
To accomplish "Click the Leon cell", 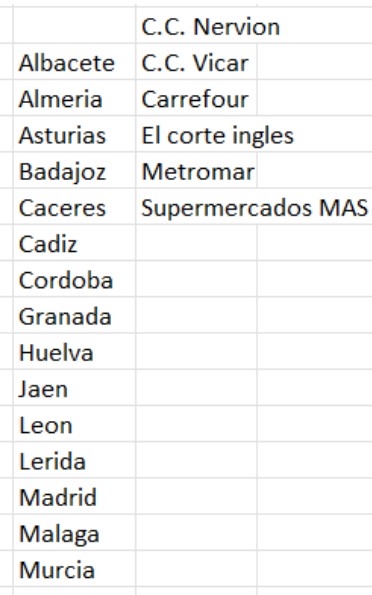I will [x=74, y=424].
